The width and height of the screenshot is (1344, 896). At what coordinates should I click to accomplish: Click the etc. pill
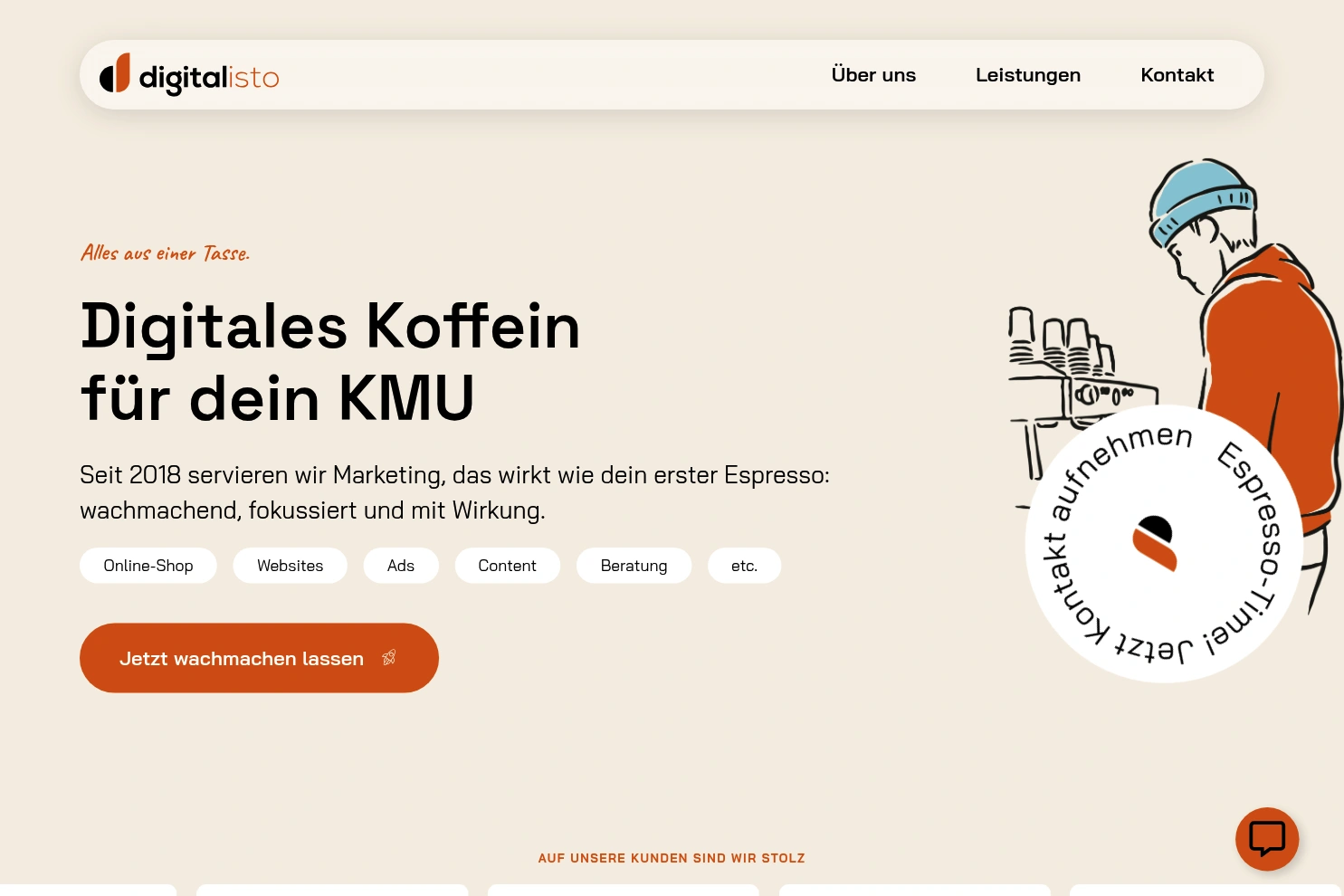(744, 565)
